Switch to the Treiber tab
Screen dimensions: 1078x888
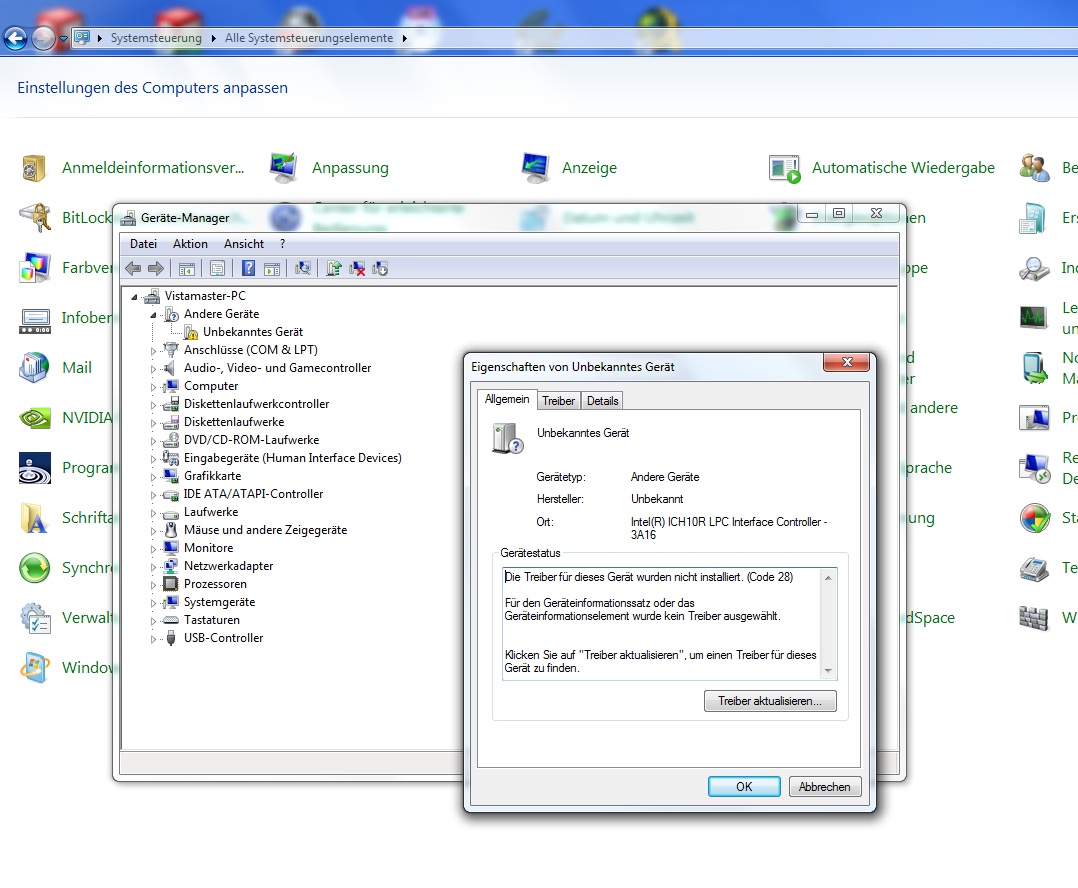tap(558, 401)
